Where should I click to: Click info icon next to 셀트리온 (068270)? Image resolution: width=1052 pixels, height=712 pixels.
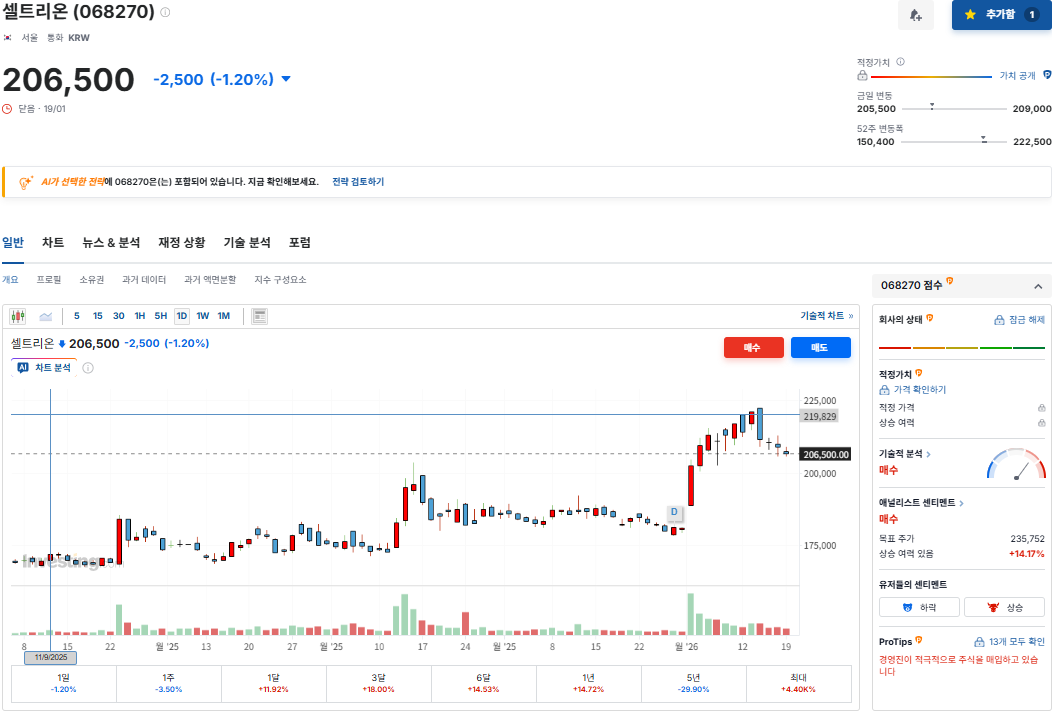coord(165,12)
